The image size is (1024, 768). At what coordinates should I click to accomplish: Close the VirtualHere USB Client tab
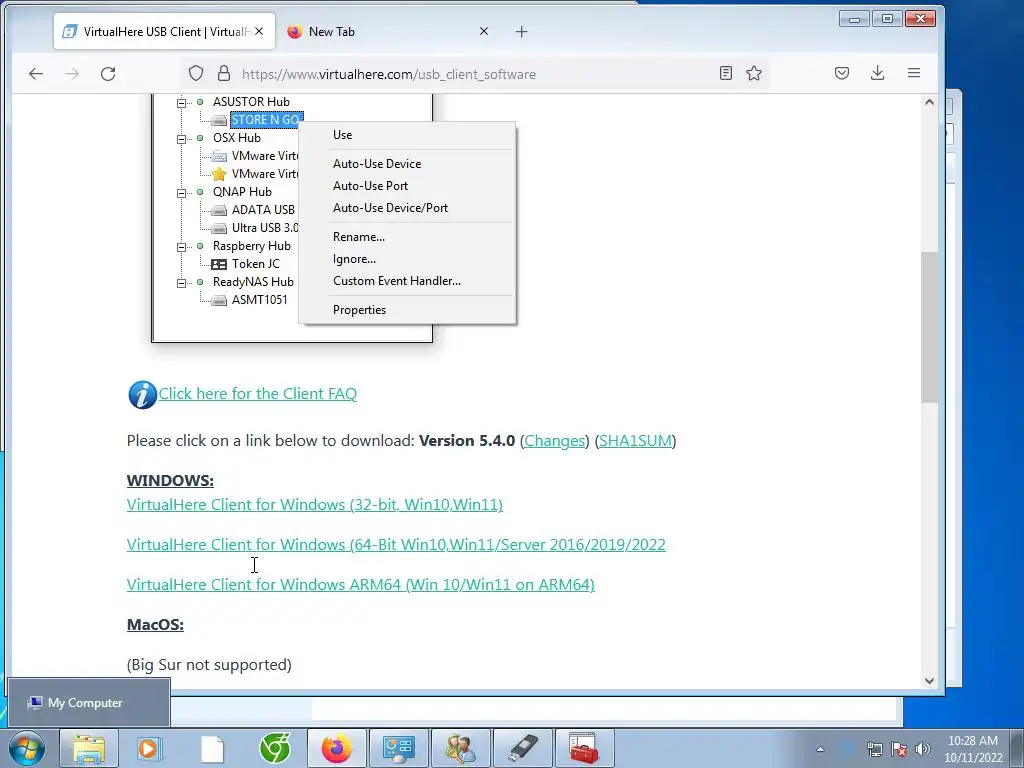coord(259,31)
